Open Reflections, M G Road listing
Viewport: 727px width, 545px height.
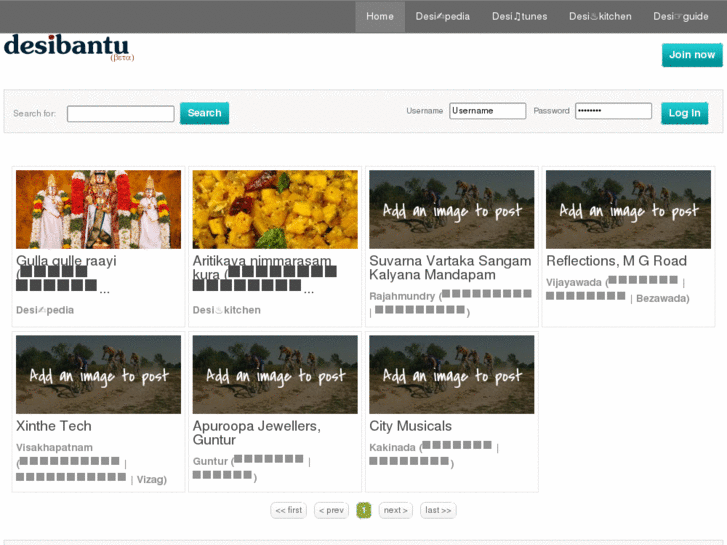point(616,261)
